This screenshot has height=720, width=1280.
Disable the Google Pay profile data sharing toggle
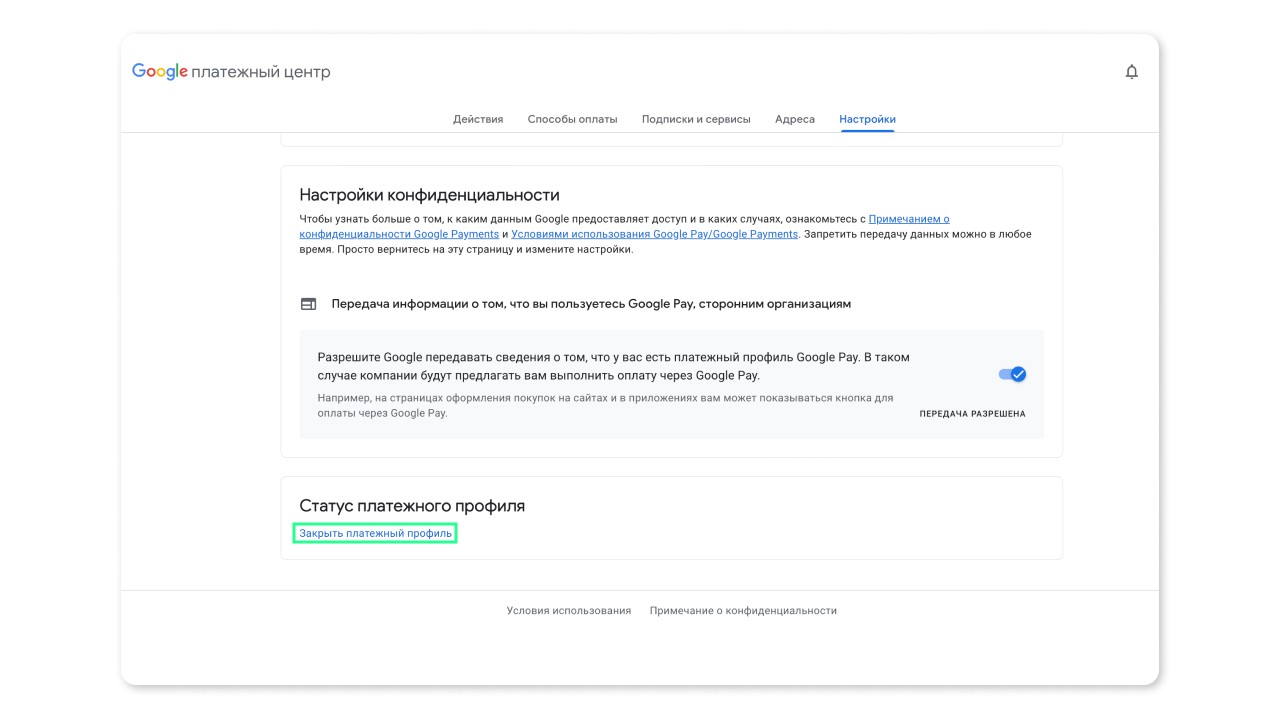[x=1011, y=373]
